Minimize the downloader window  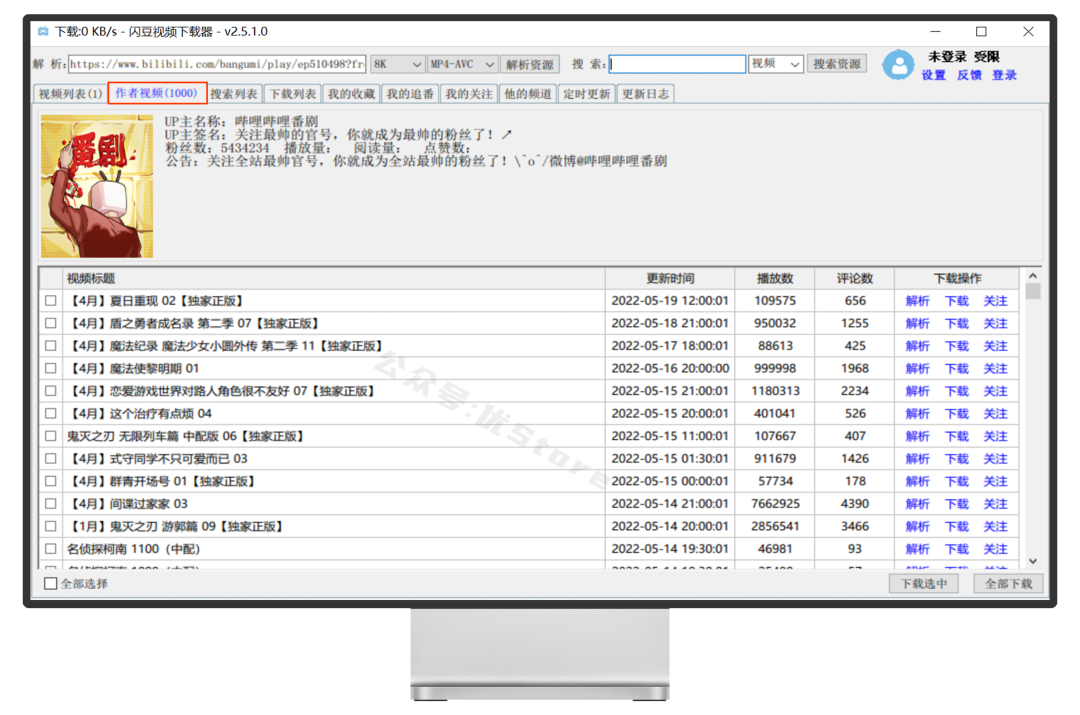click(935, 32)
